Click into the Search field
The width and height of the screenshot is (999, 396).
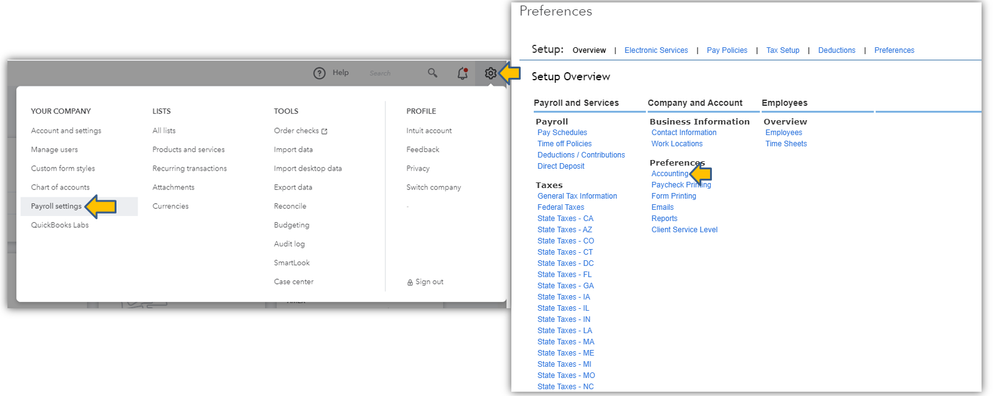click(380, 73)
